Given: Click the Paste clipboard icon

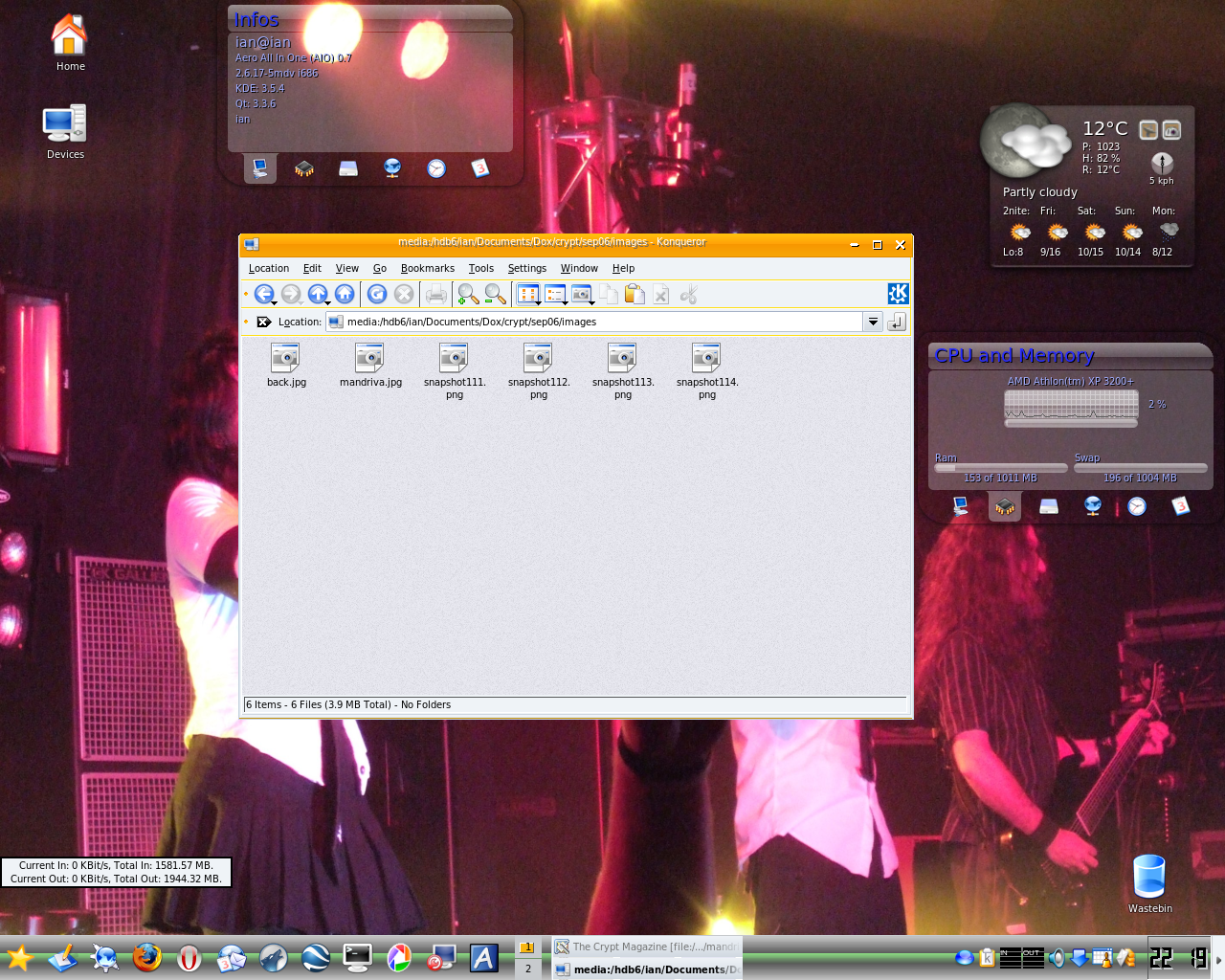Looking at the screenshot, I should [x=634, y=295].
